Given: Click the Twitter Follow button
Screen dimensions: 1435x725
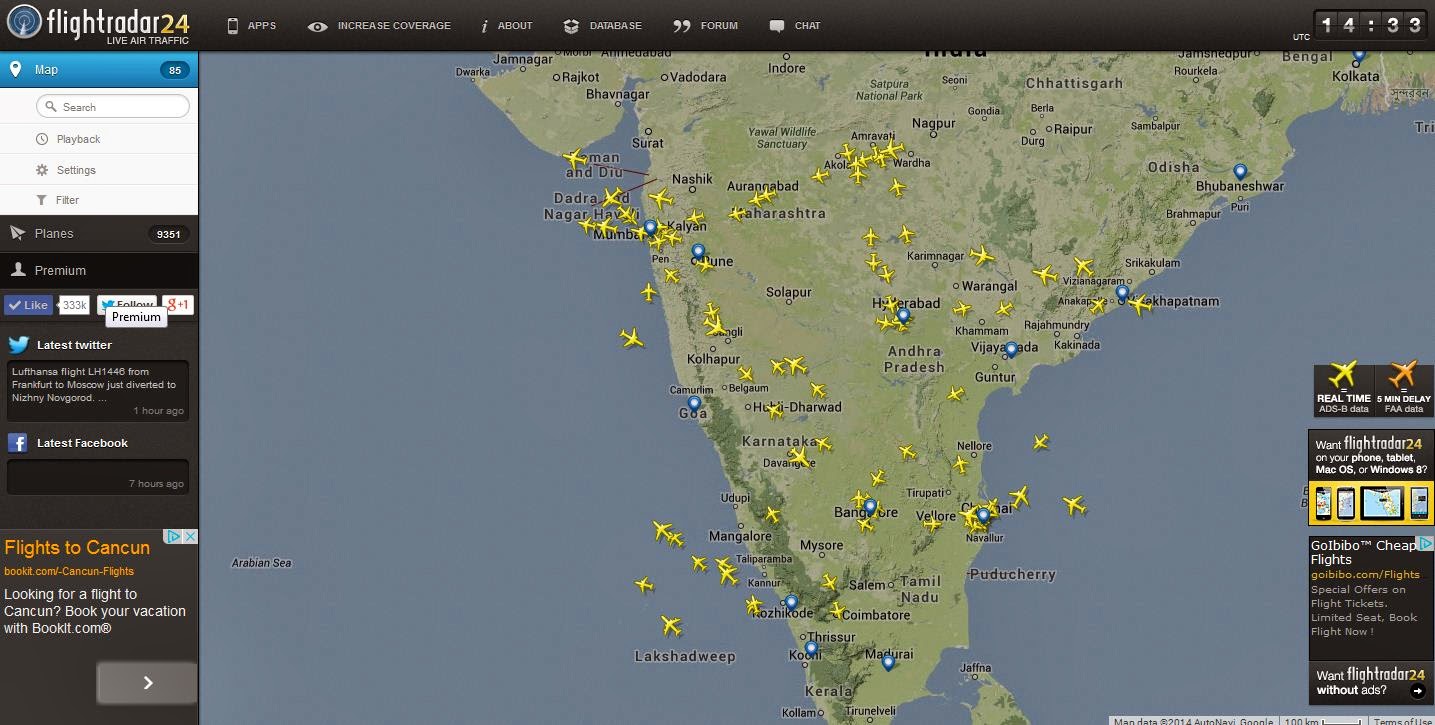Looking at the screenshot, I should [x=126, y=305].
